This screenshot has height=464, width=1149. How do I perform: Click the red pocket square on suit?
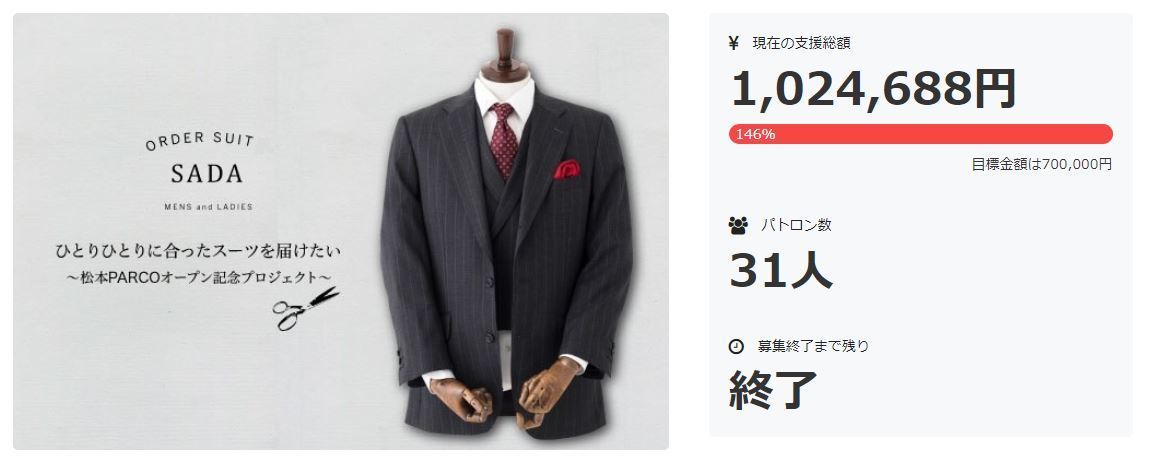(x=566, y=169)
